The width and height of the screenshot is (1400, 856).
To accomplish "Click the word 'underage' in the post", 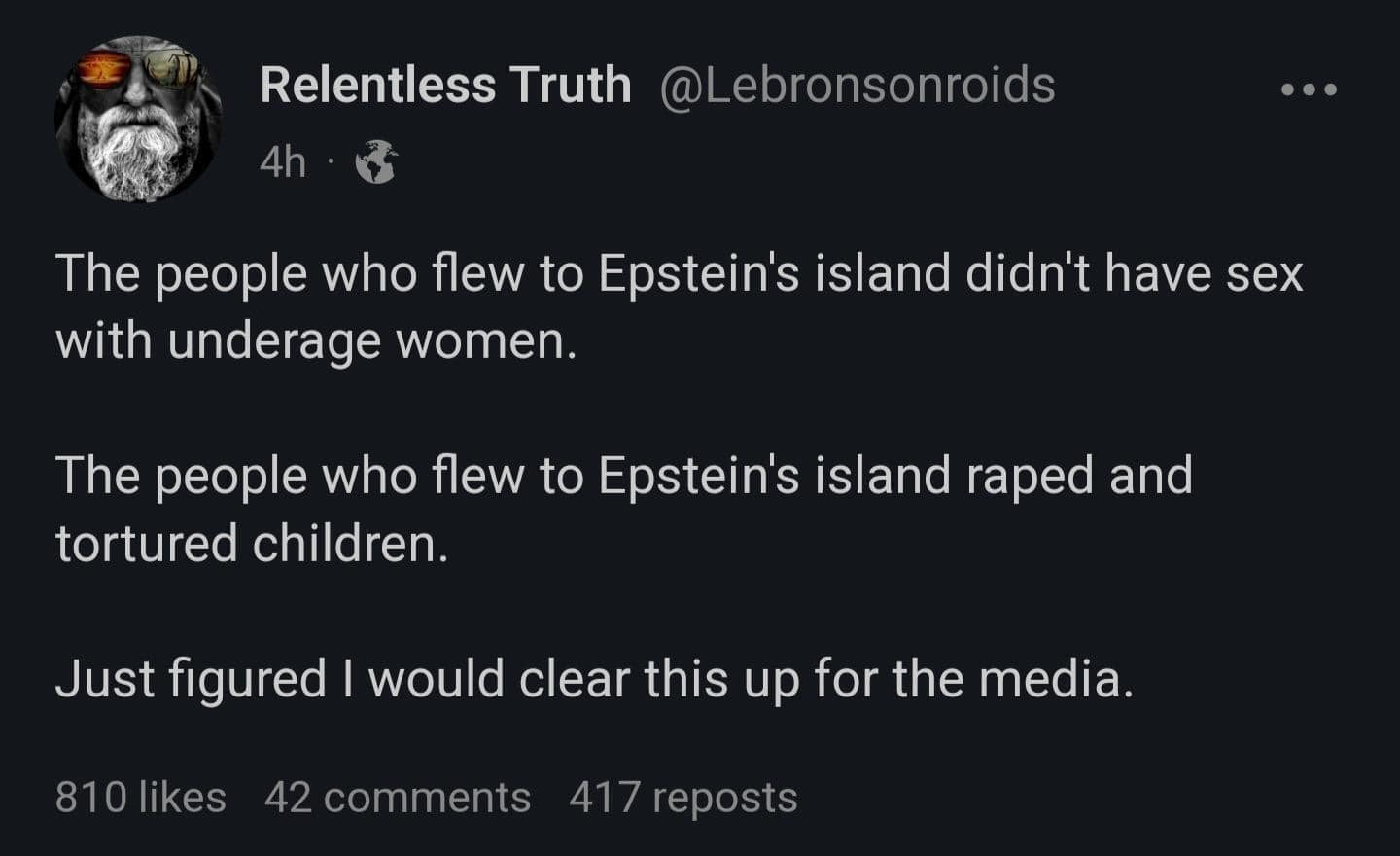I will tap(273, 342).
